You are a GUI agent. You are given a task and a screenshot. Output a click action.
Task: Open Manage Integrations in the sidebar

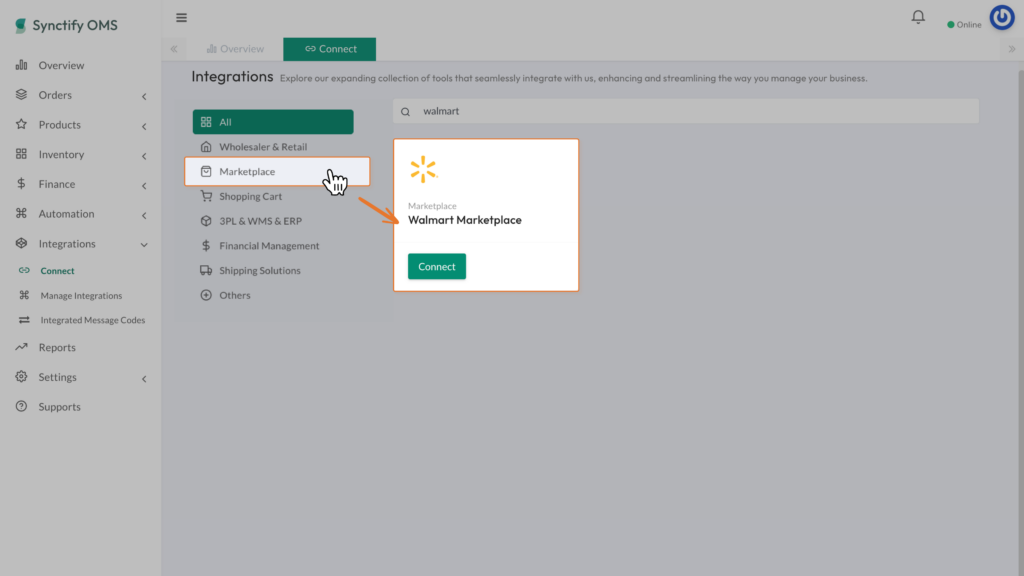pyautogui.click(x=81, y=295)
